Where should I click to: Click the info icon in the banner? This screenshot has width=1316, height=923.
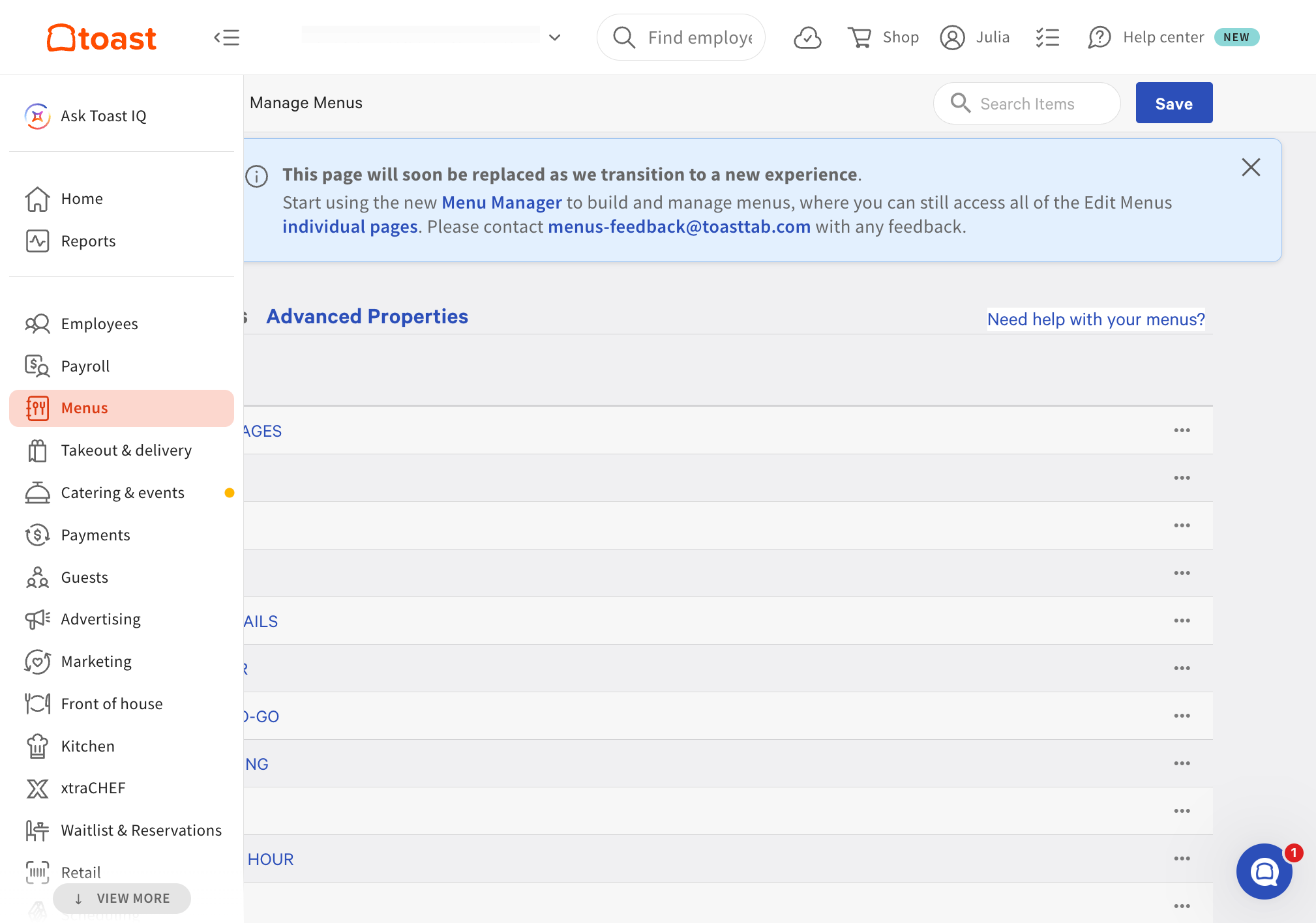coord(257,176)
